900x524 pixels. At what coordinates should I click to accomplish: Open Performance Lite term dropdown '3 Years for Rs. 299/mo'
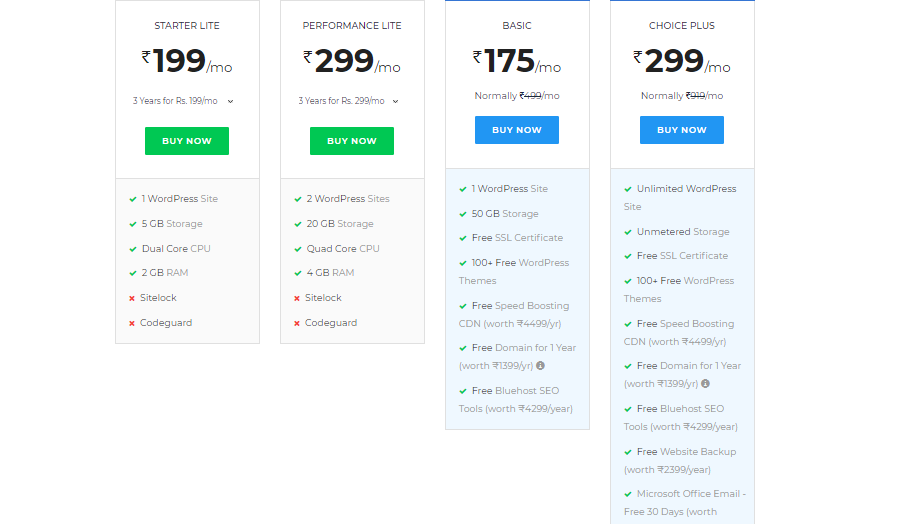(x=348, y=101)
